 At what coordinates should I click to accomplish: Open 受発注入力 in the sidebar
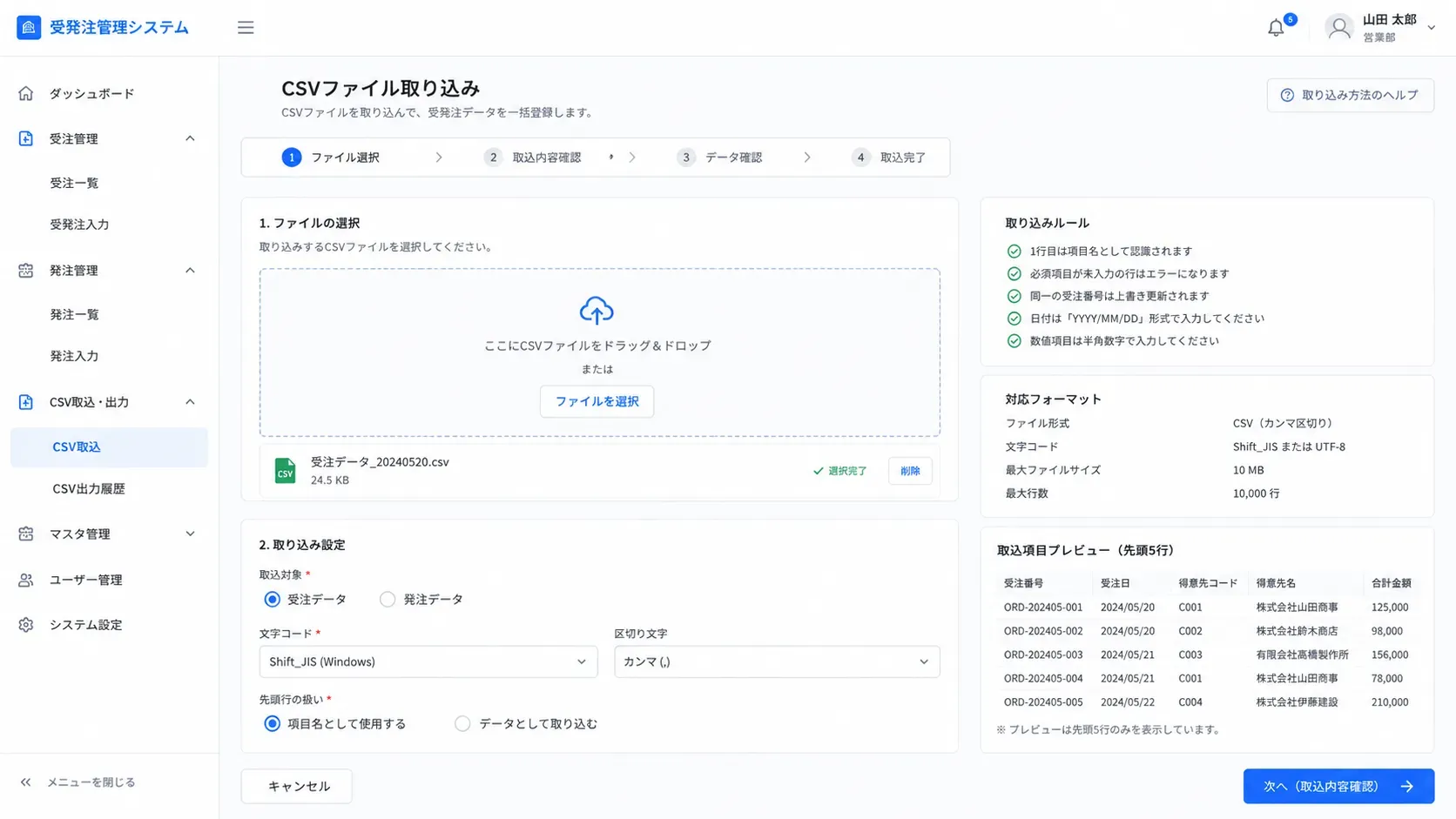(79, 225)
